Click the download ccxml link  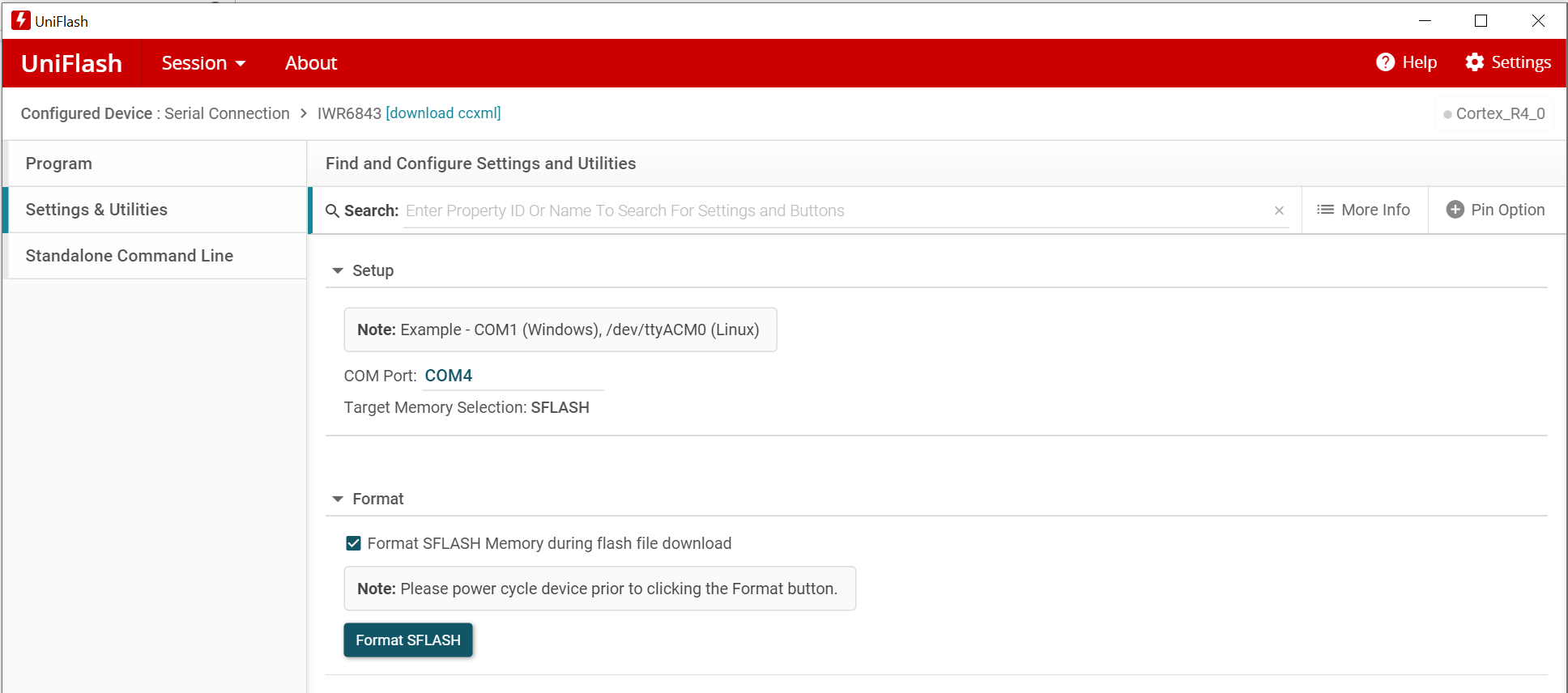tap(443, 113)
